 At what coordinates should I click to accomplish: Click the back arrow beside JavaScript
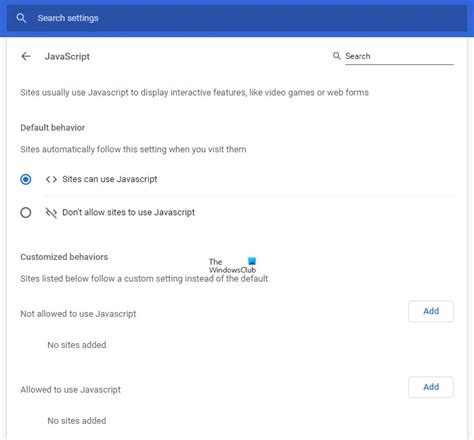[x=26, y=56]
